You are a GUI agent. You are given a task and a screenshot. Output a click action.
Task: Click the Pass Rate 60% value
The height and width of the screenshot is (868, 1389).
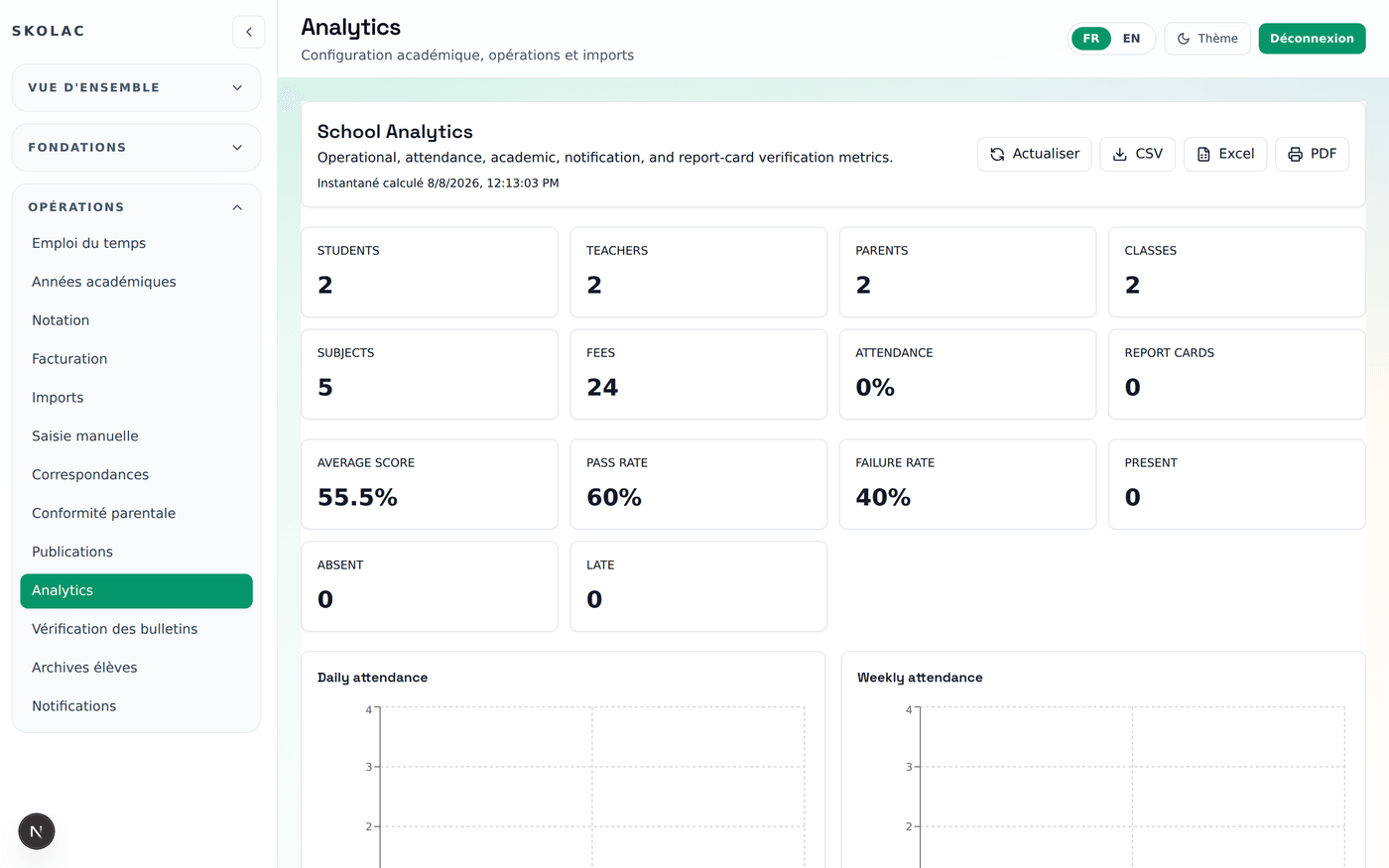click(614, 497)
